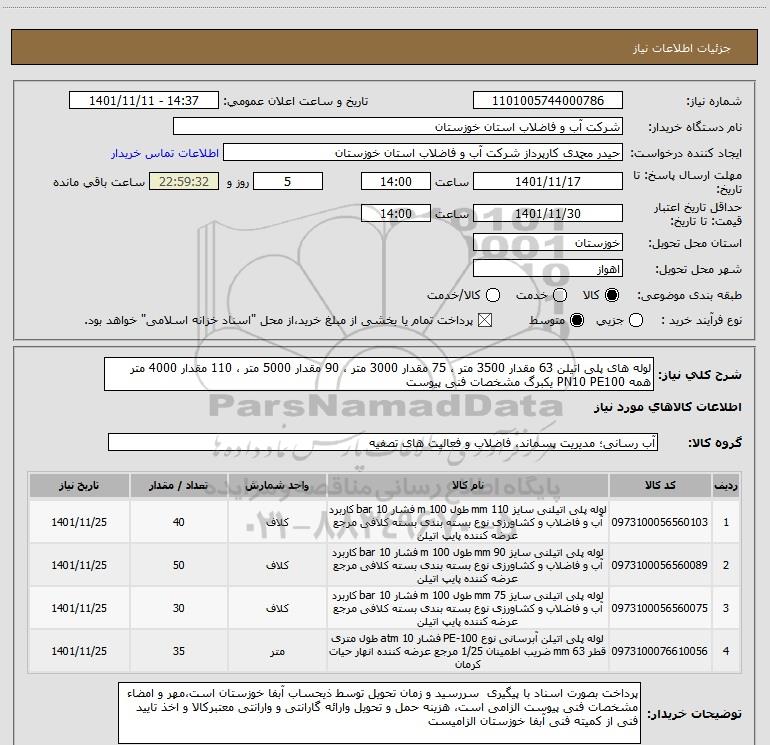Click the response deadline hour 14:00 field
Image resolution: width=770 pixels, height=745 pixels.
pos(396,182)
